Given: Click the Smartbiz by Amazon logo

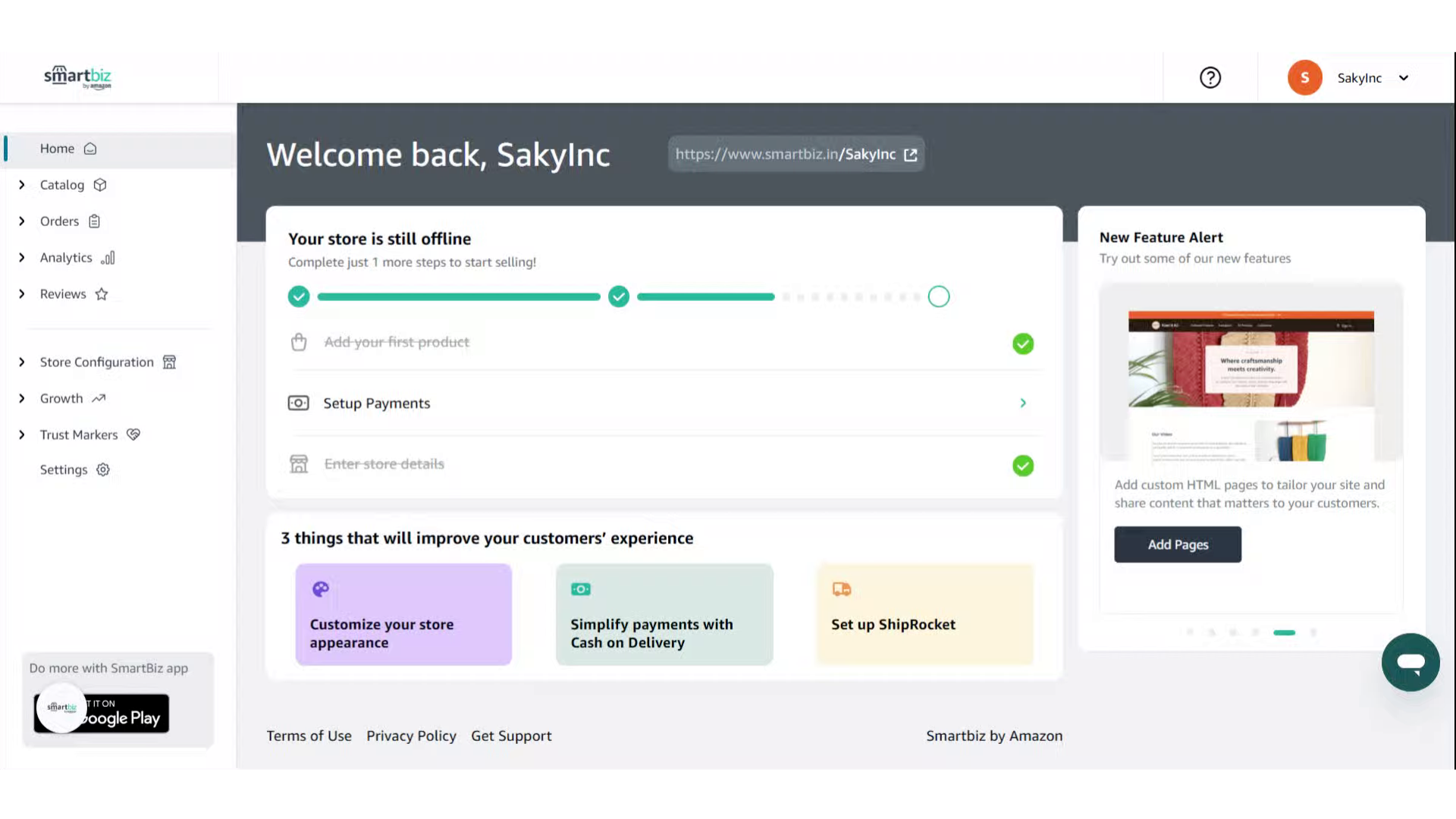Looking at the screenshot, I should [x=77, y=77].
